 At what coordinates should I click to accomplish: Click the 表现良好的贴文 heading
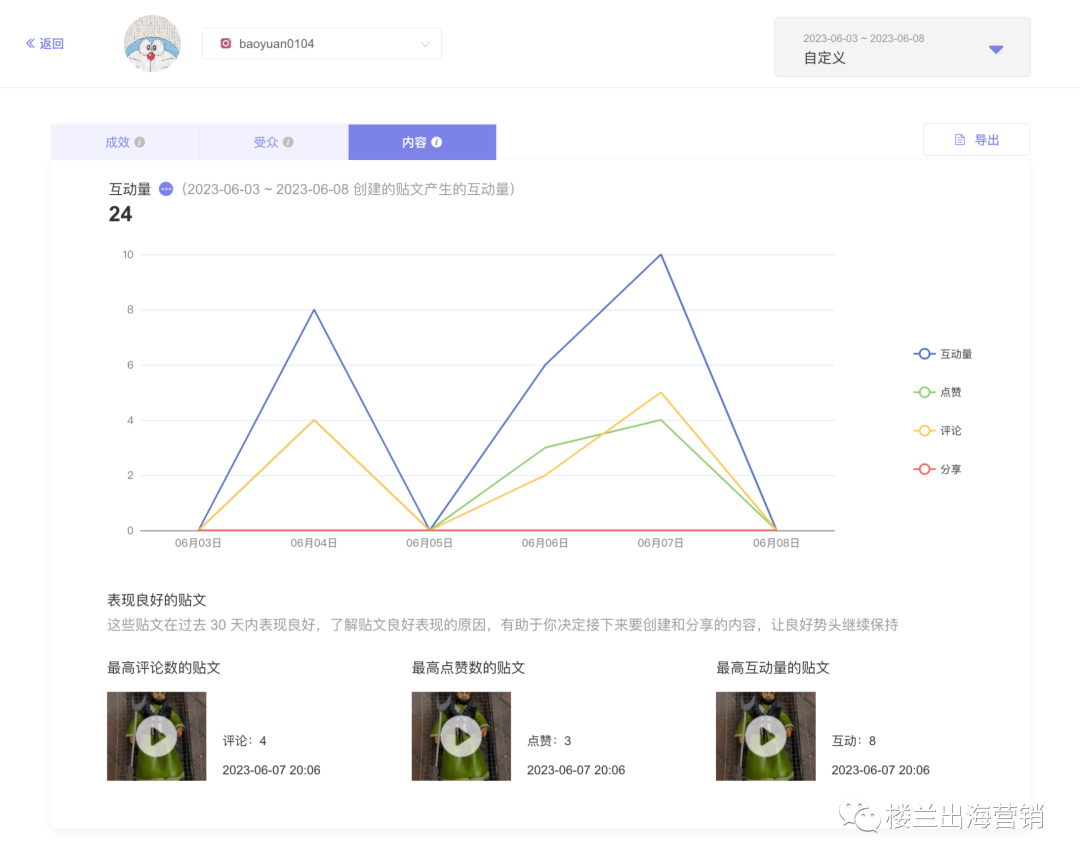[x=156, y=600]
